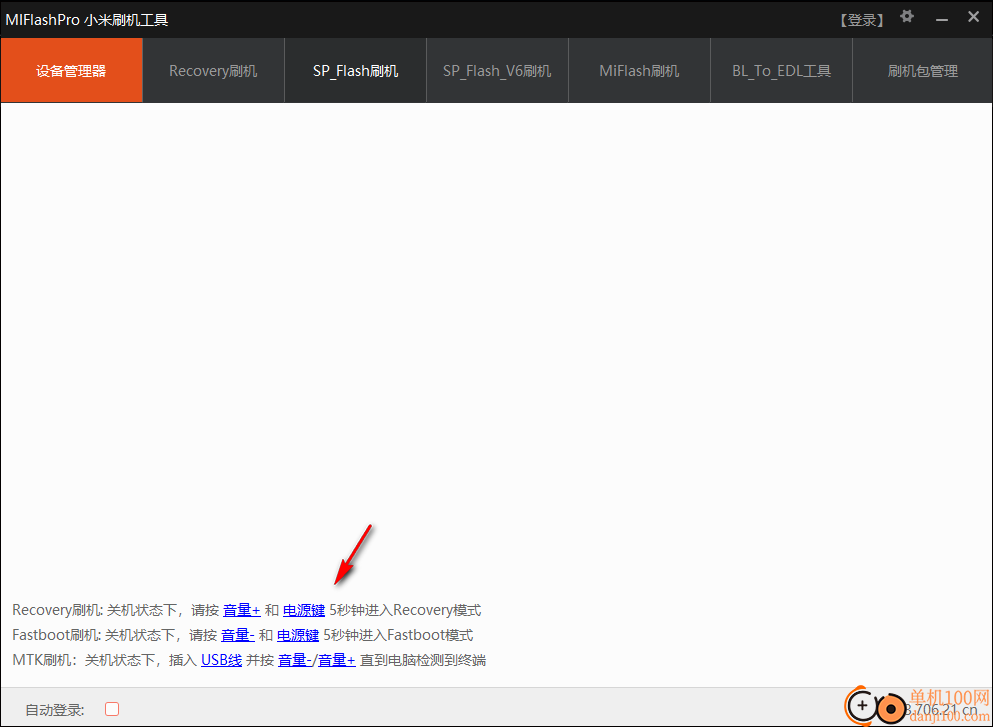The image size is (993, 727).
Task: Click the 【登录】 login button
Action: coord(862,20)
